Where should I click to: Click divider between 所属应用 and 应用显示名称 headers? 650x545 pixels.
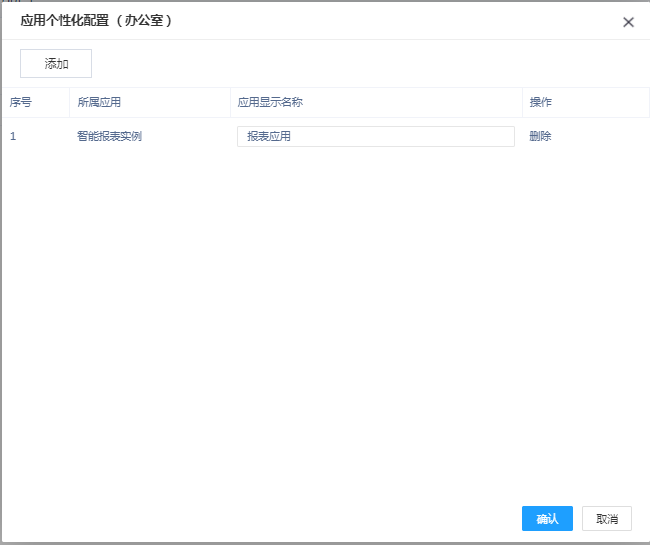tap(230, 102)
